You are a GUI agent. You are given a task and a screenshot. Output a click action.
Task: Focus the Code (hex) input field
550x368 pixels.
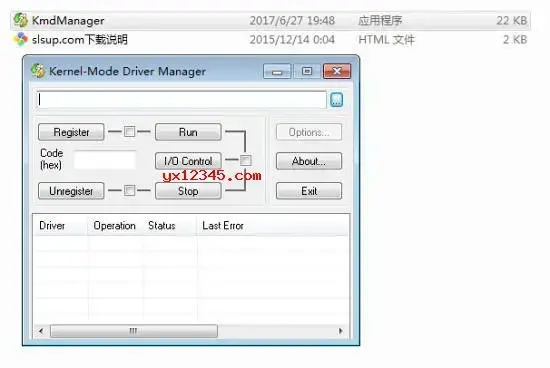pos(105,160)
